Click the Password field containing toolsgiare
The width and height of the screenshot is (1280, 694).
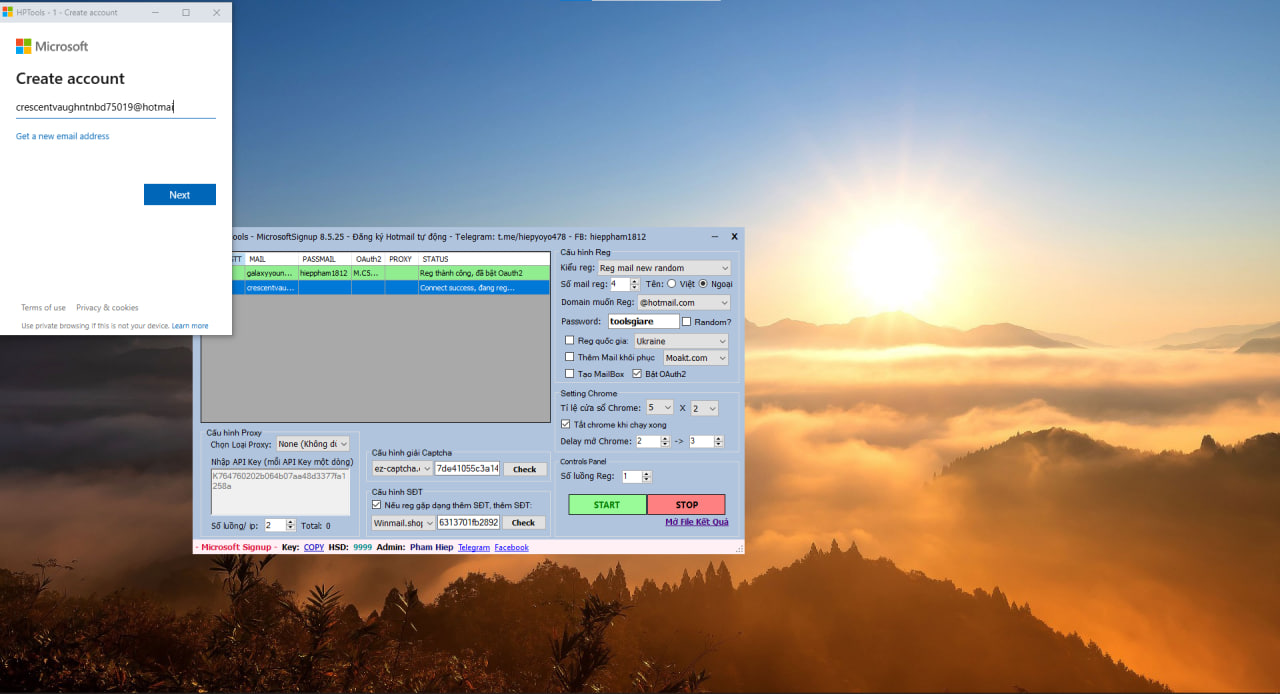pyautogui.click(x=643, y=322)
